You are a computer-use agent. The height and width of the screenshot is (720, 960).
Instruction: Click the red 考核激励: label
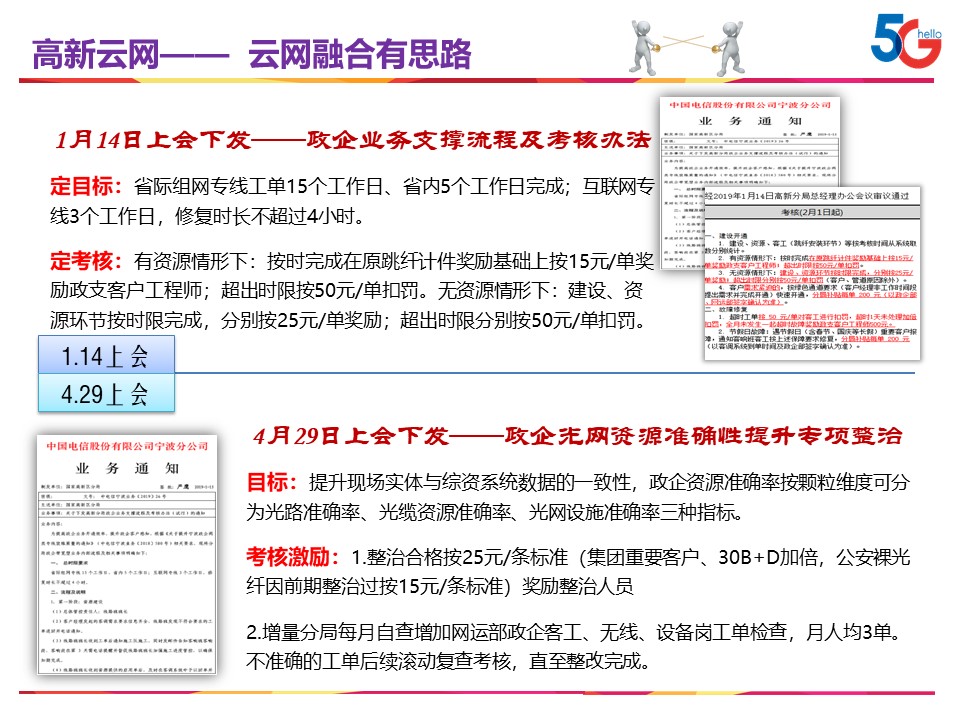(293, 557)
